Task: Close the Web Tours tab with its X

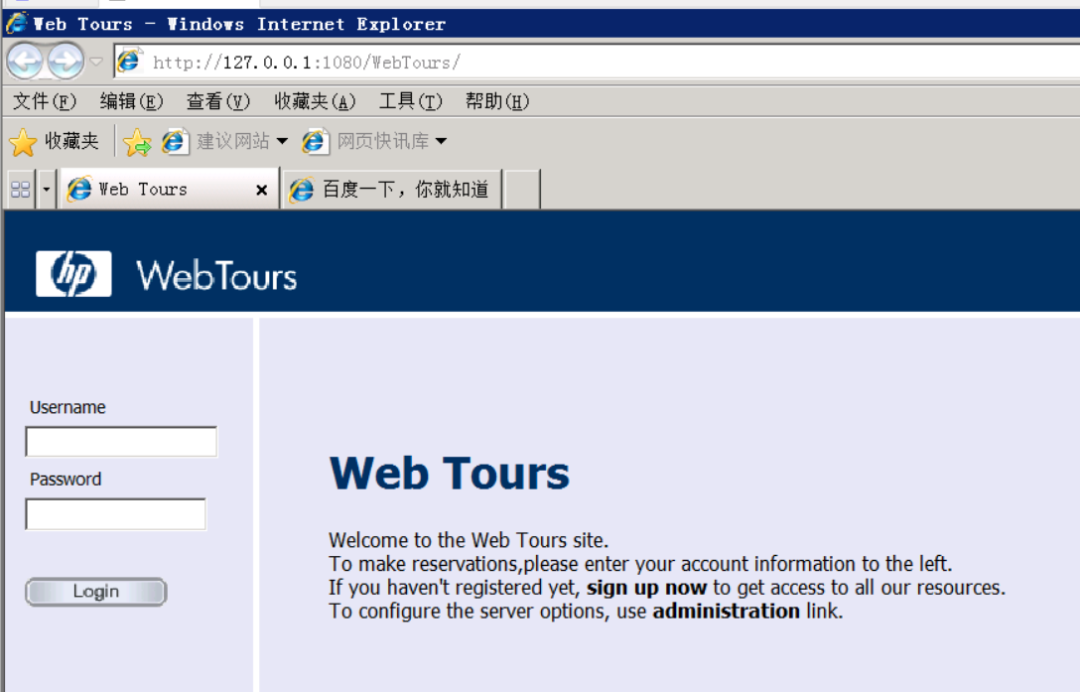Action: pos(260,188)
